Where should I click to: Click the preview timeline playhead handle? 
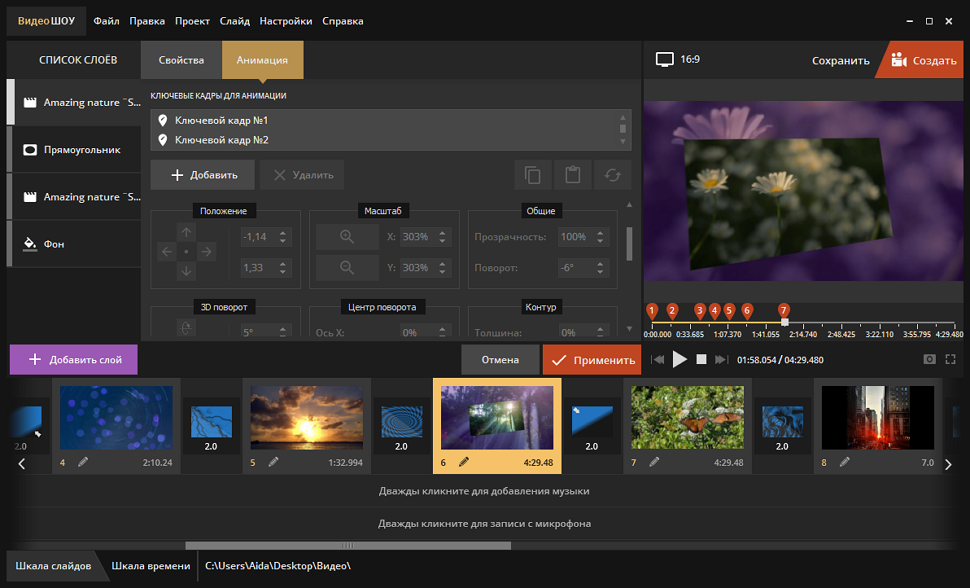[x=784, y=322]
